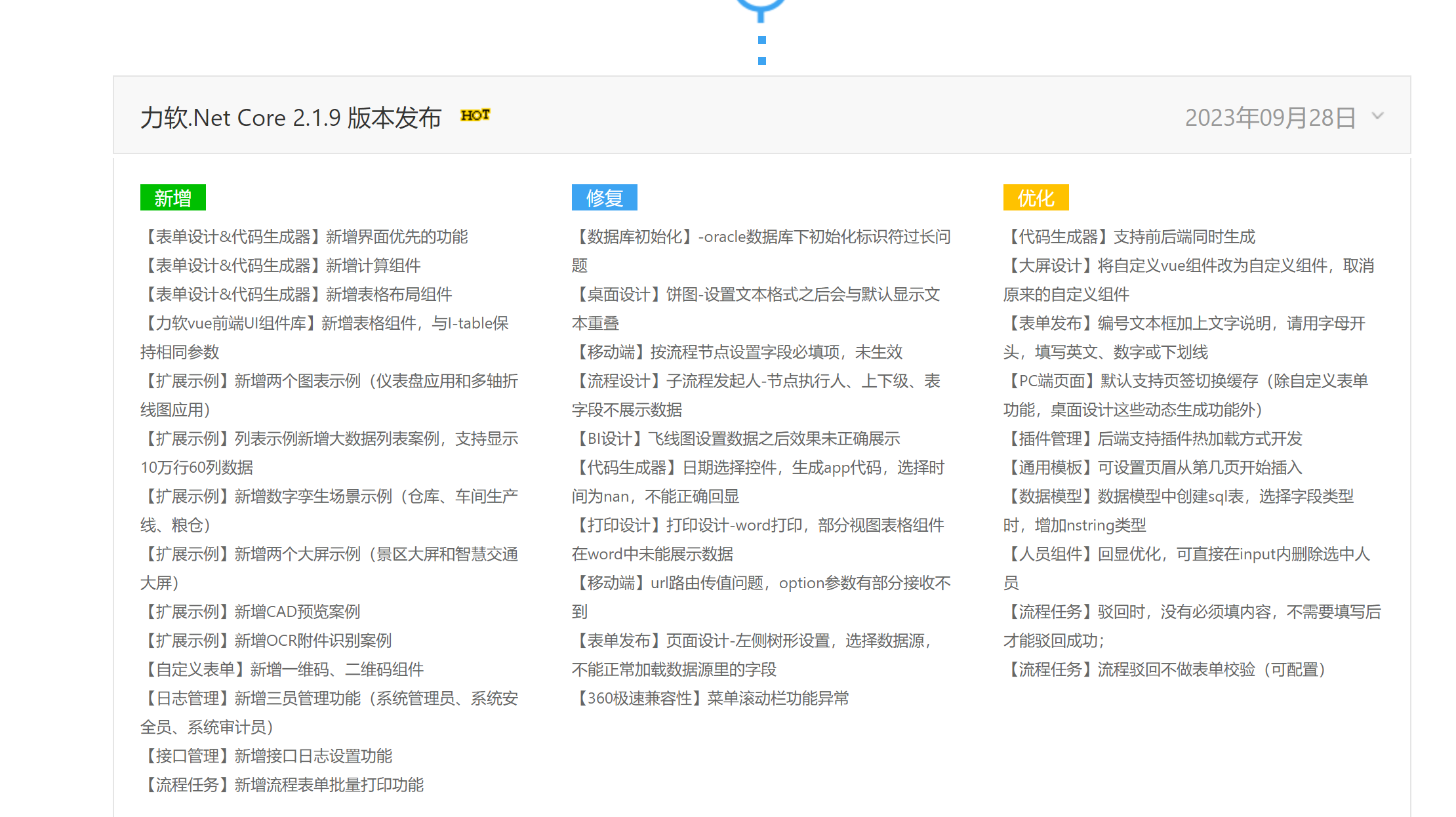
Task: Click the 力软.Net Core 2.1.9 版本发布 title
Action: point(291,117)
